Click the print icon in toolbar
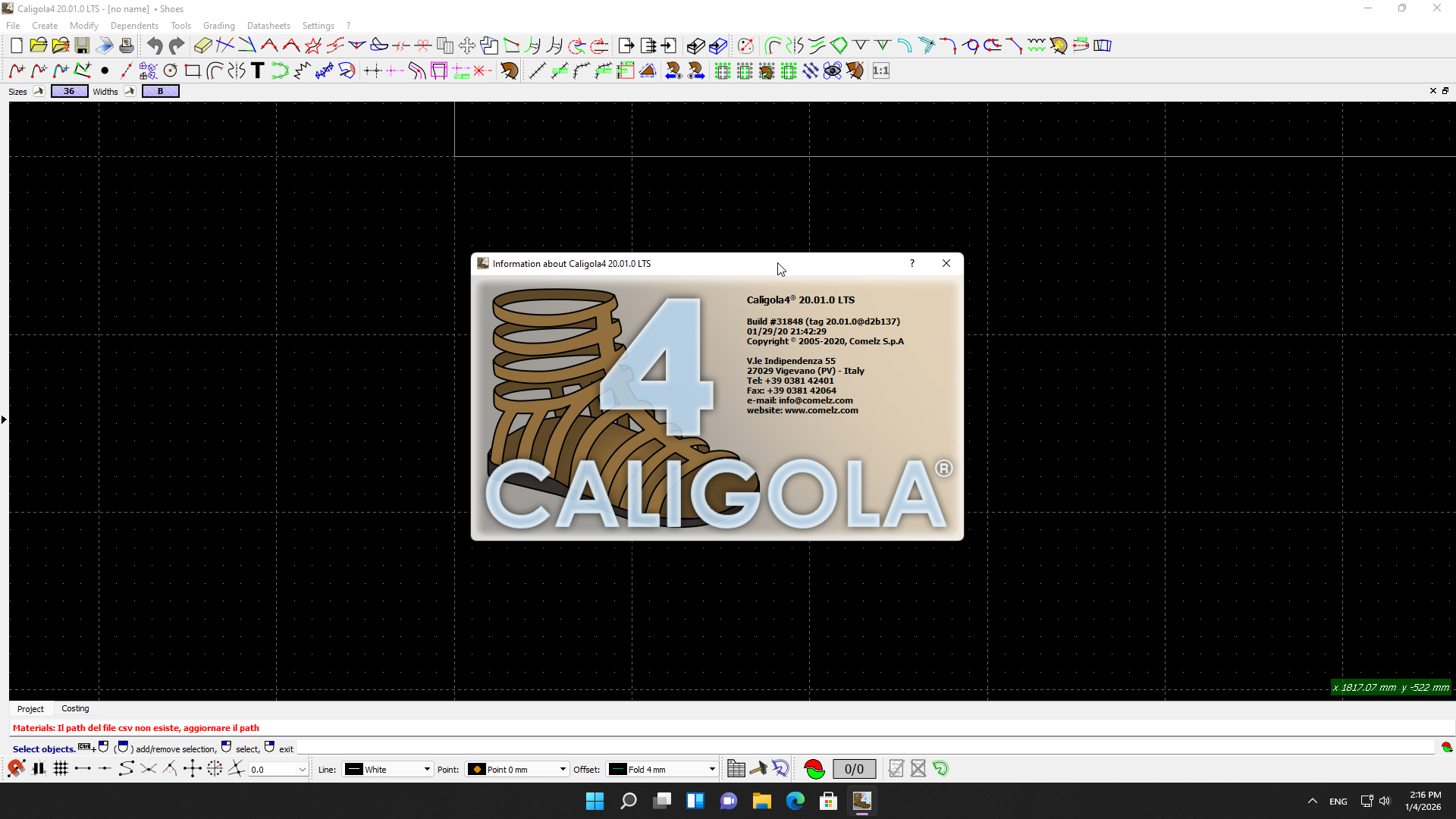 click(127, 46)
